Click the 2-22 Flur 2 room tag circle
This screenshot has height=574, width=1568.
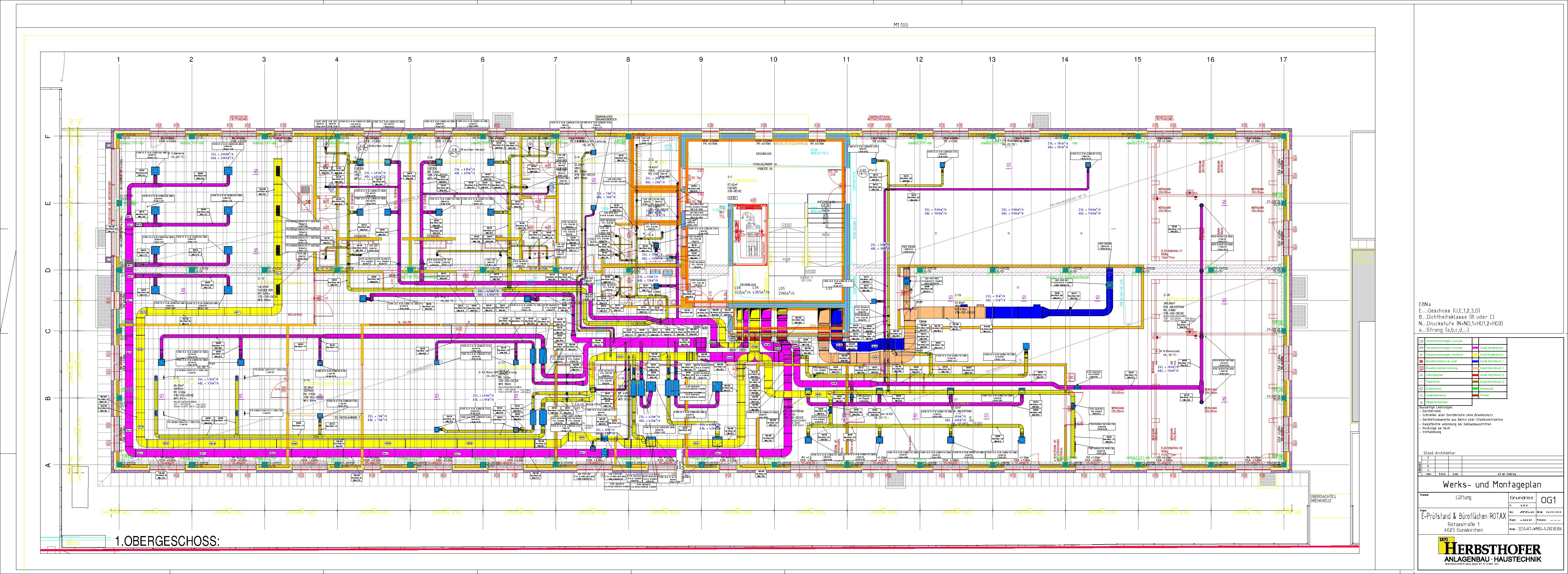[863, 172]
